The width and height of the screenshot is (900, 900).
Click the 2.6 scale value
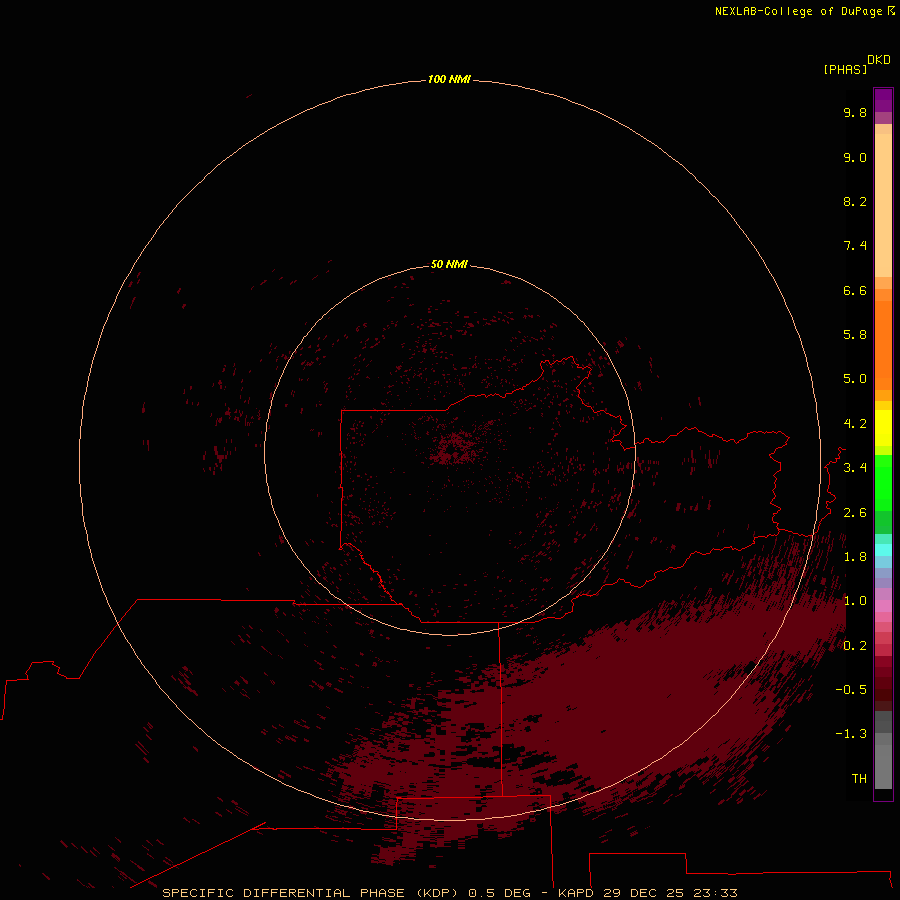click(855, 513)
